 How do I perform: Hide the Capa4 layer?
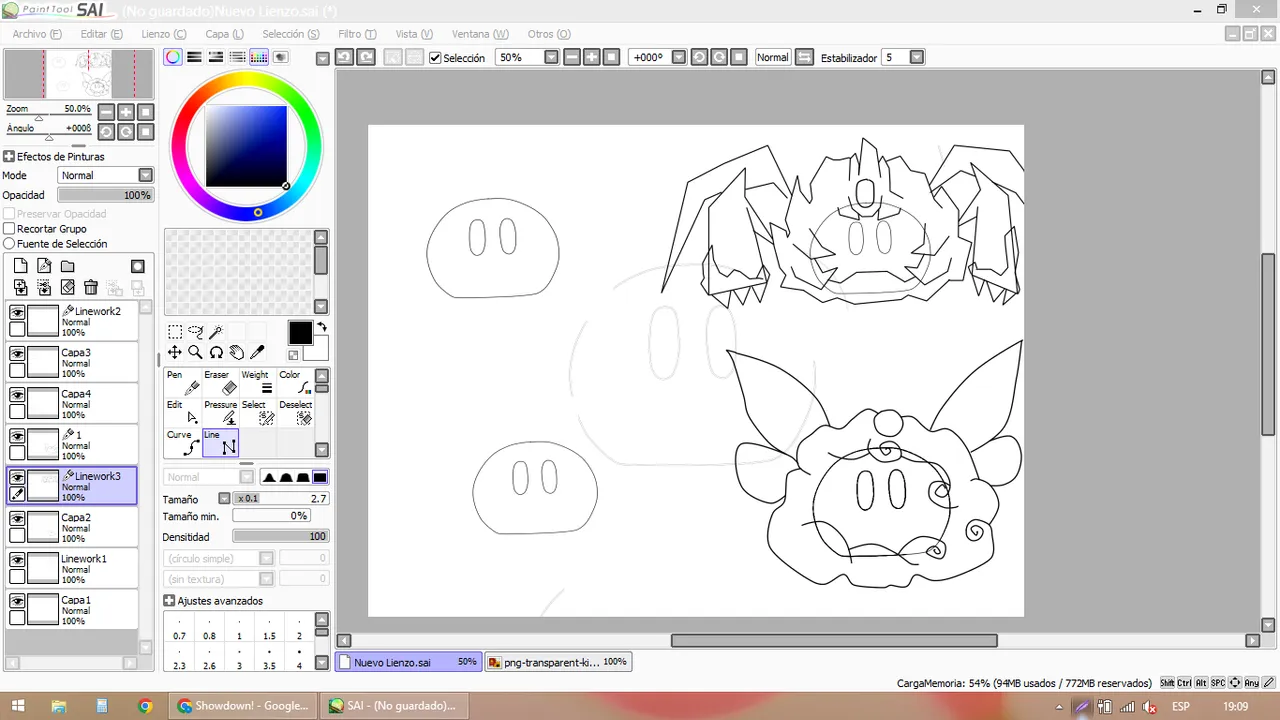[x=17, y=395]
